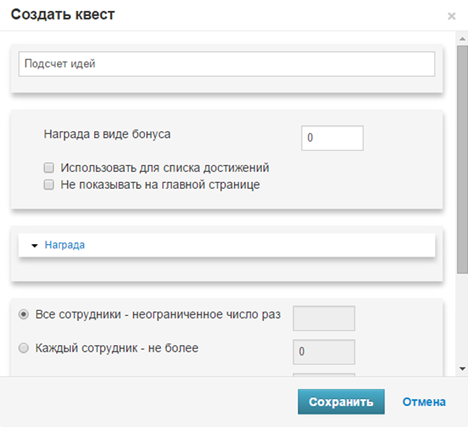
Task: Click the scrollbar track below the thumb
Action: [462, 318]
